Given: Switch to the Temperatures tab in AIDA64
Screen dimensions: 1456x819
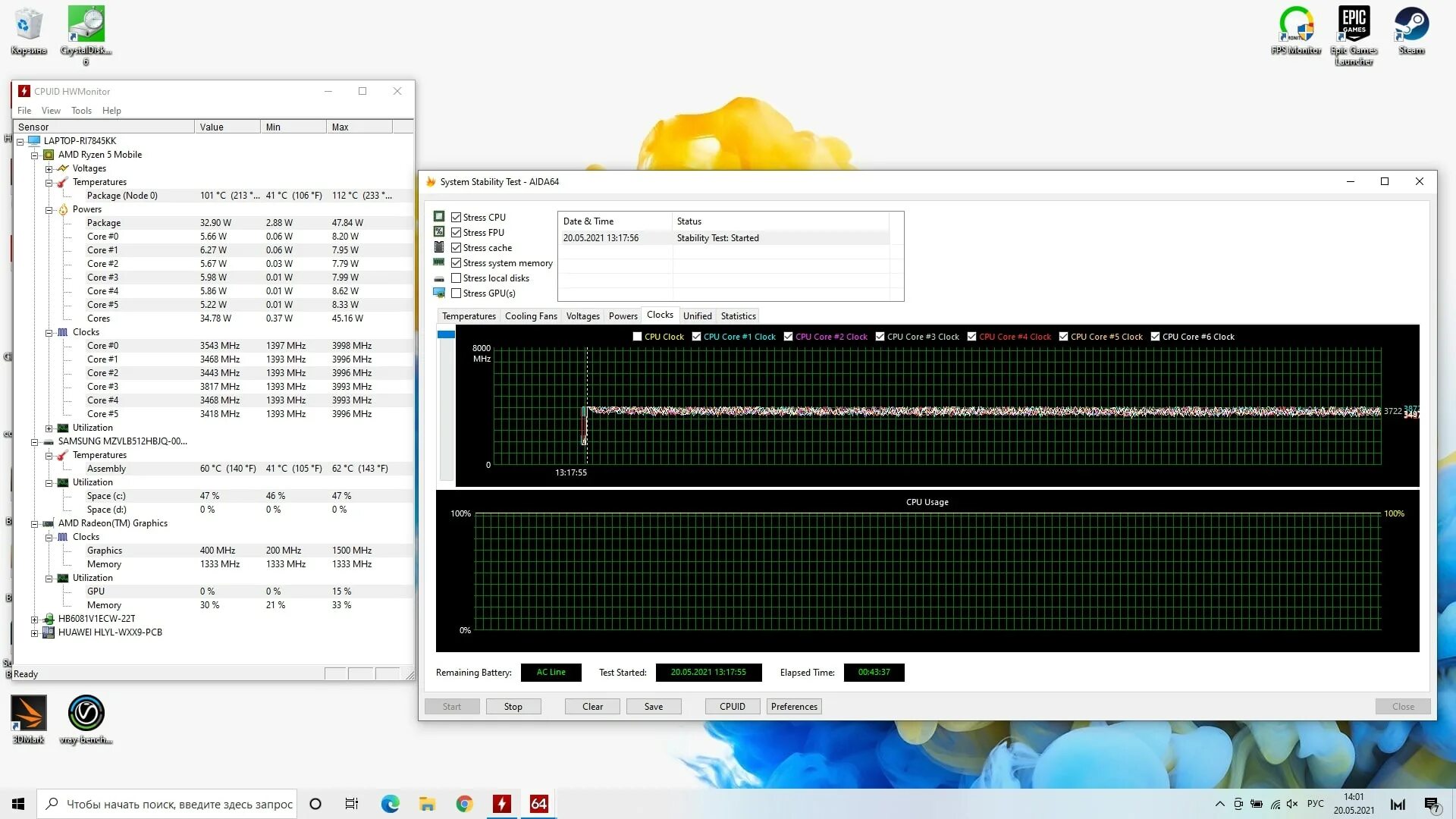Looking at the screenshot, I should click(x=469, y=316).
